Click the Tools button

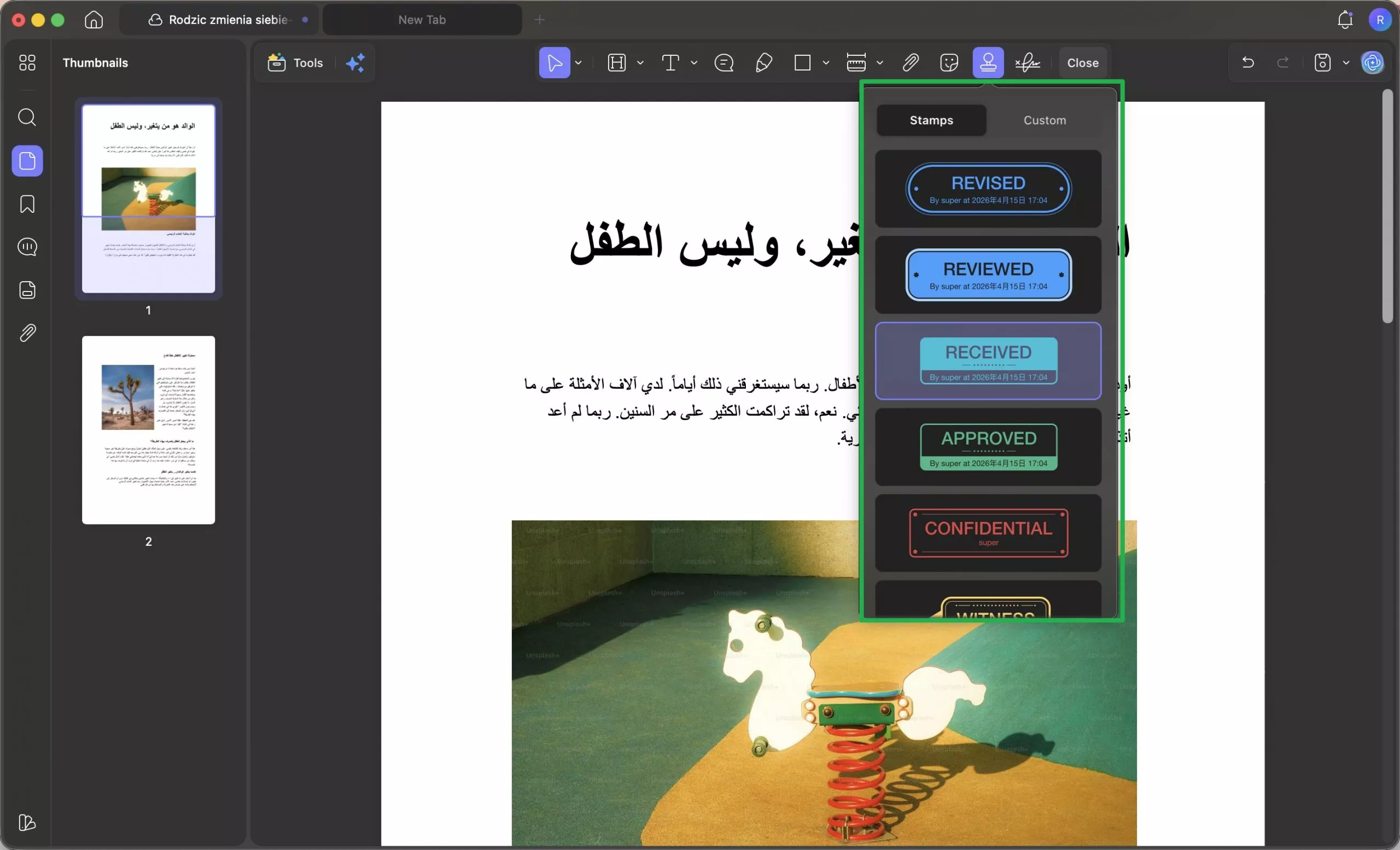point(295,62)
